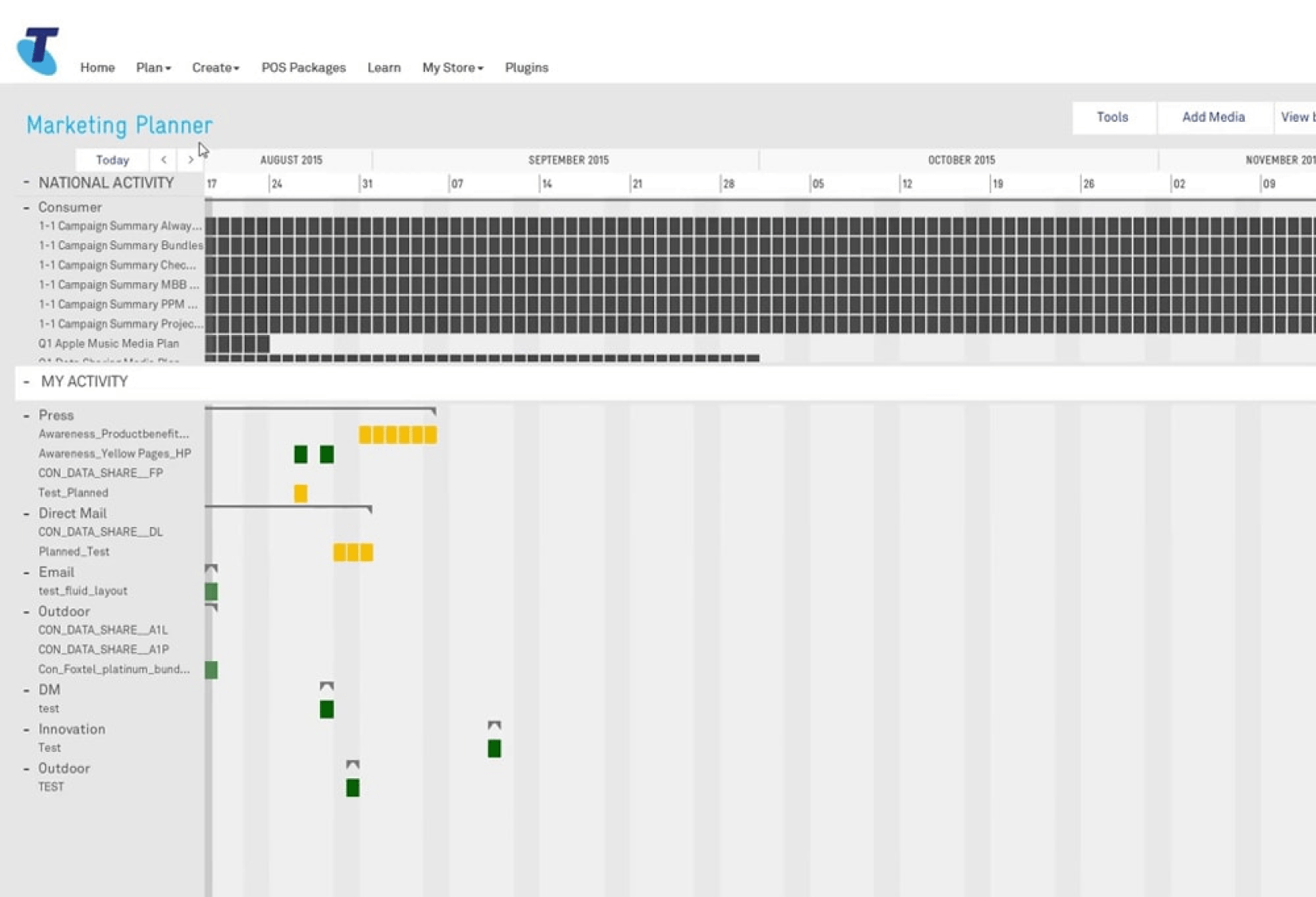Go to previous period with left arrow

(164, 159)
